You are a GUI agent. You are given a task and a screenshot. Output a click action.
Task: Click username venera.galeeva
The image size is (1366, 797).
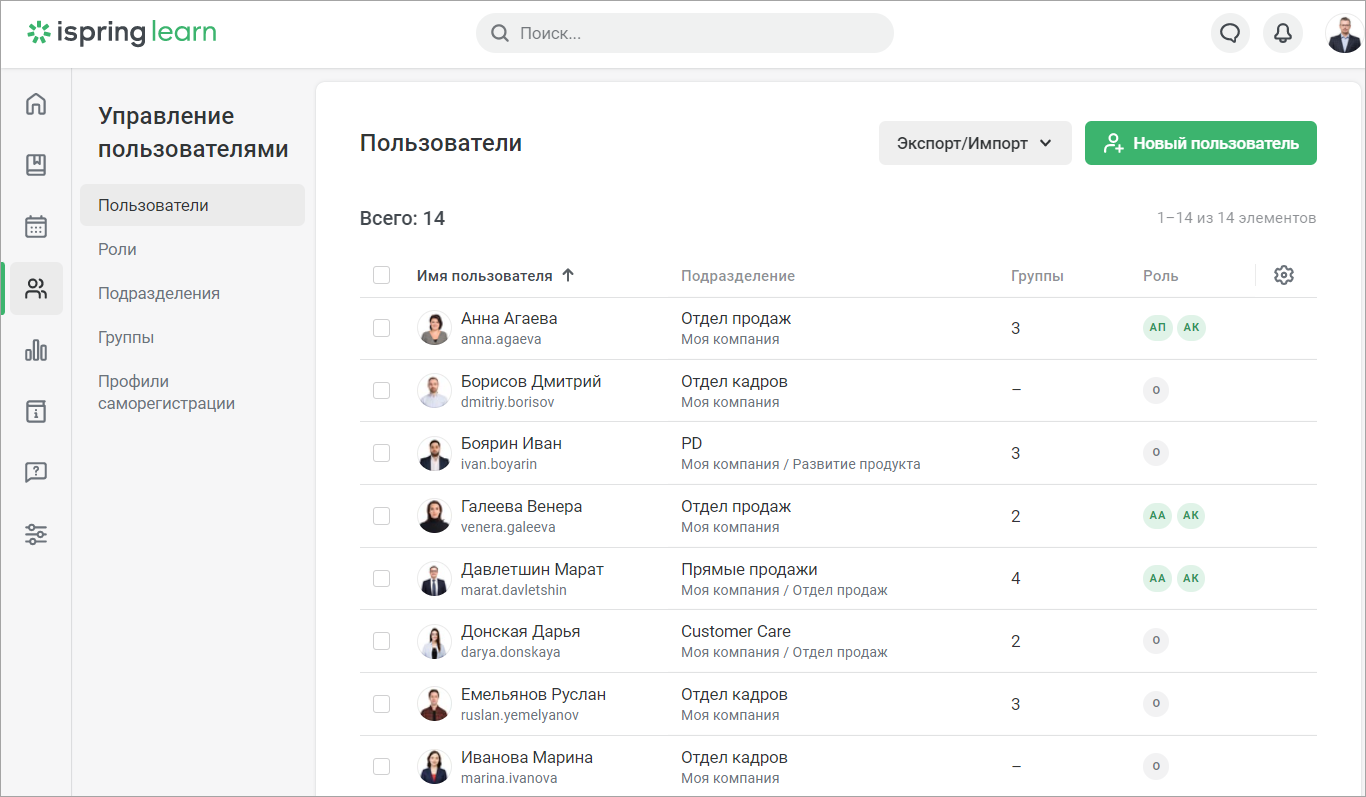point(508,527)
